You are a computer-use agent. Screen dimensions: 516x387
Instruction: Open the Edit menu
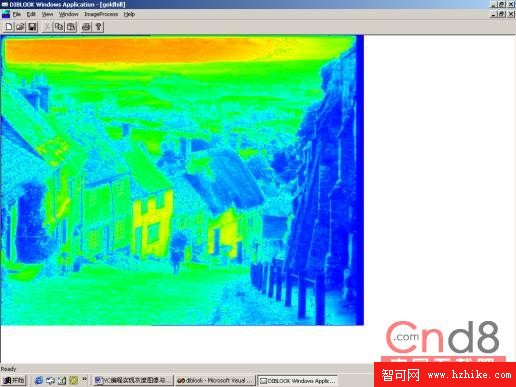(31, 14)
